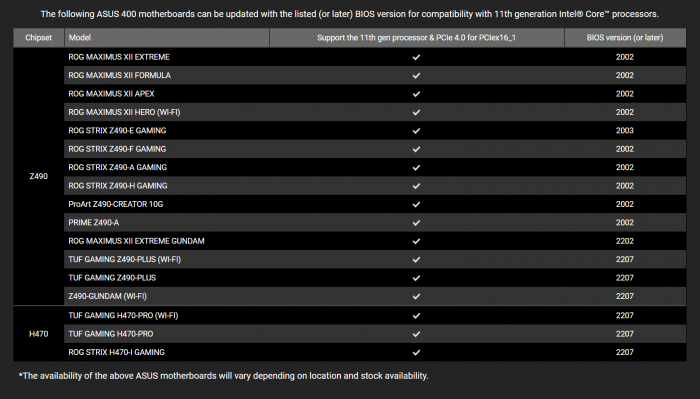Screen dimensions: 700x399
Task: Click checkmark for ROG MAXIMUS XII EXTREME
Action: tap(416, 57)
